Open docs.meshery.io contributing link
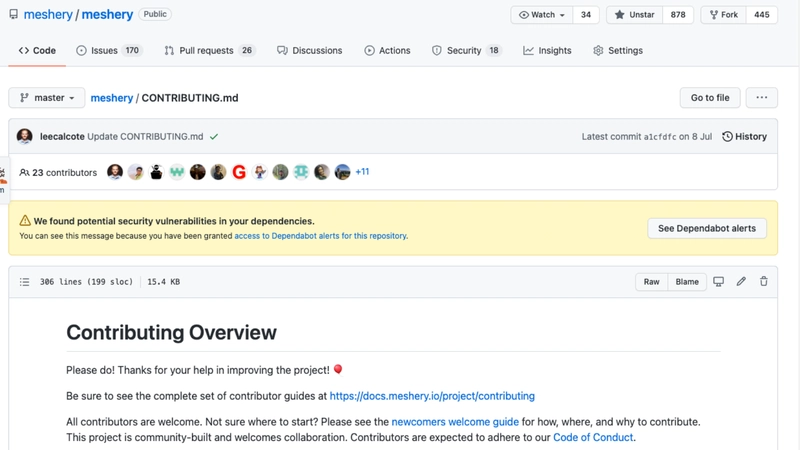Viewport: 800px width, 450px height. click(x=432, y=396)
